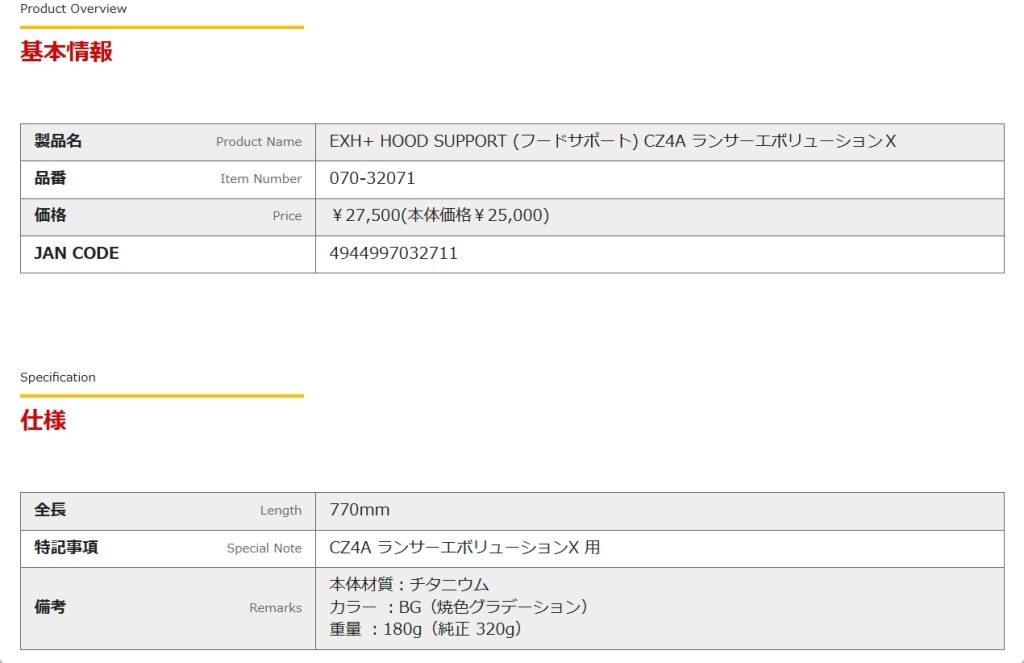Image resolution: width=1024 pixels, height=663 pixels.
Task: Click the 製品名 row label
Action: coord(58,141)
